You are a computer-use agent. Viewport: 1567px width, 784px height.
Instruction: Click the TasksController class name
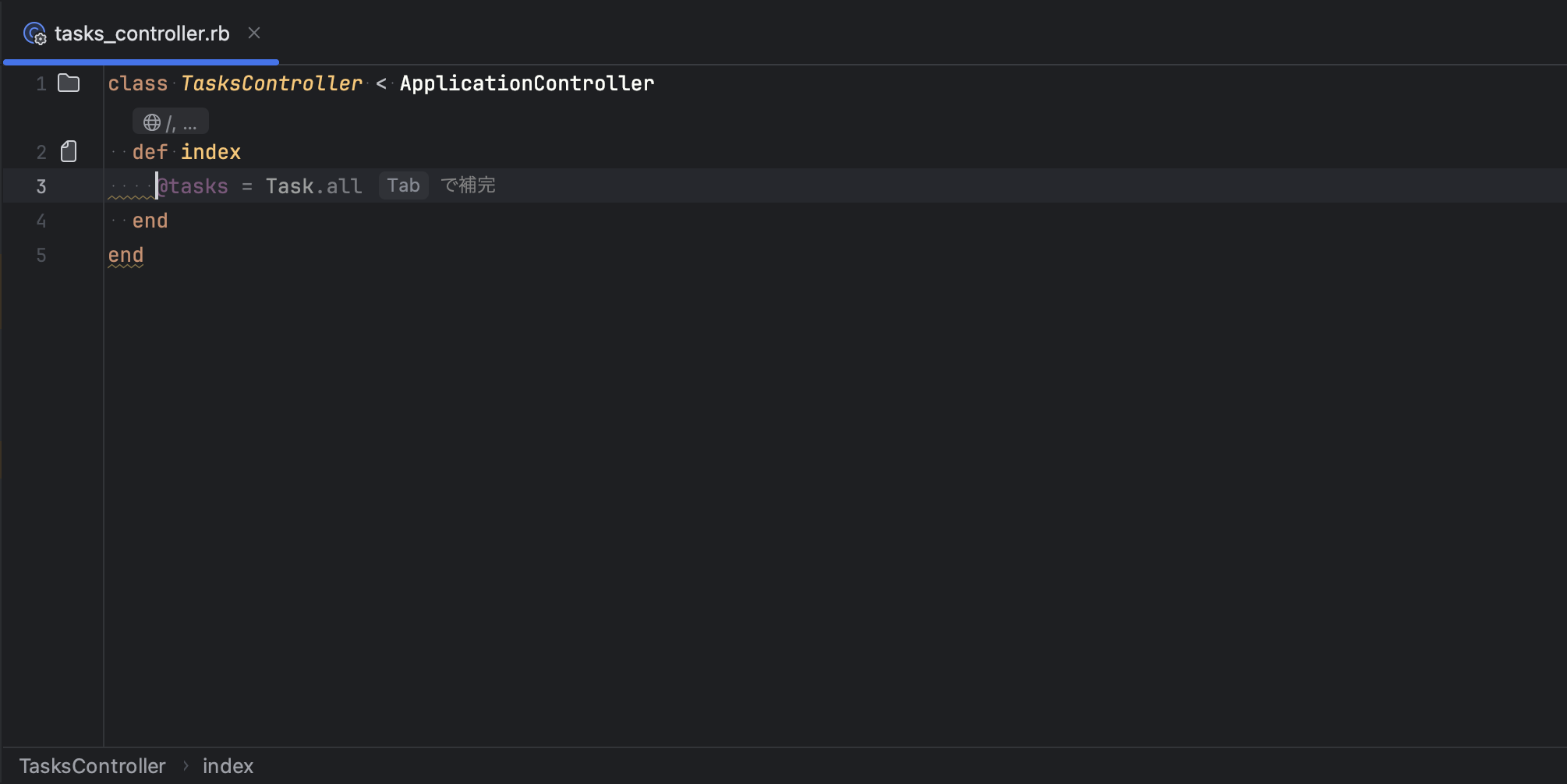(x=271, y=83)
